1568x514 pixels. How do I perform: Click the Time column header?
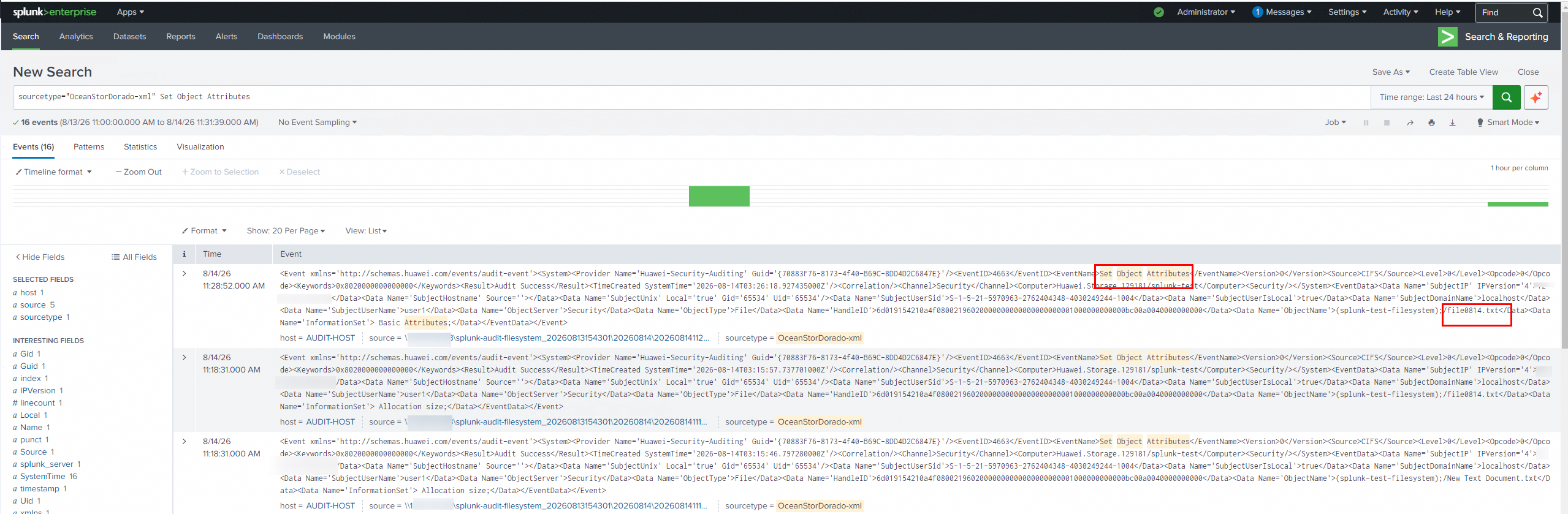[x=212, y=254]
